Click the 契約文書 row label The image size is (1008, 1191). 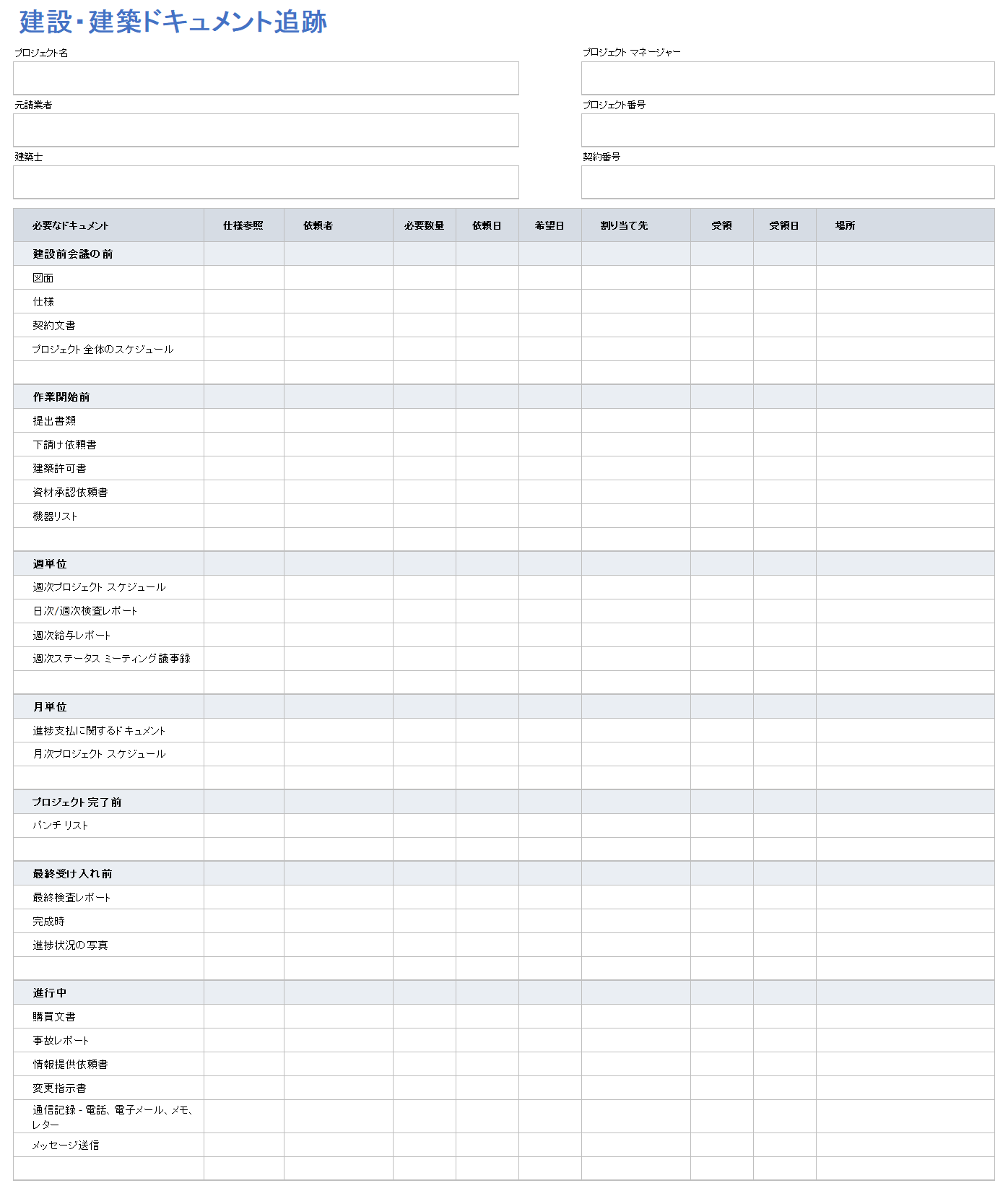pos(54,325)
